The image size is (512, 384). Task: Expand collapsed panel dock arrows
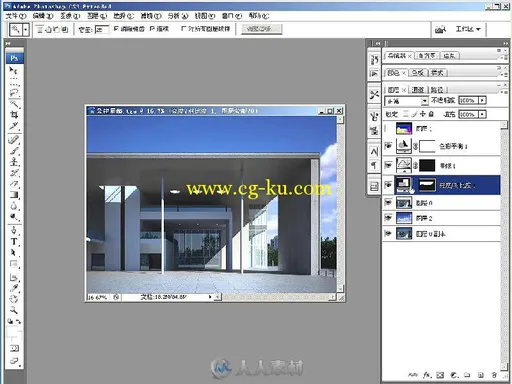pos(377,43)
